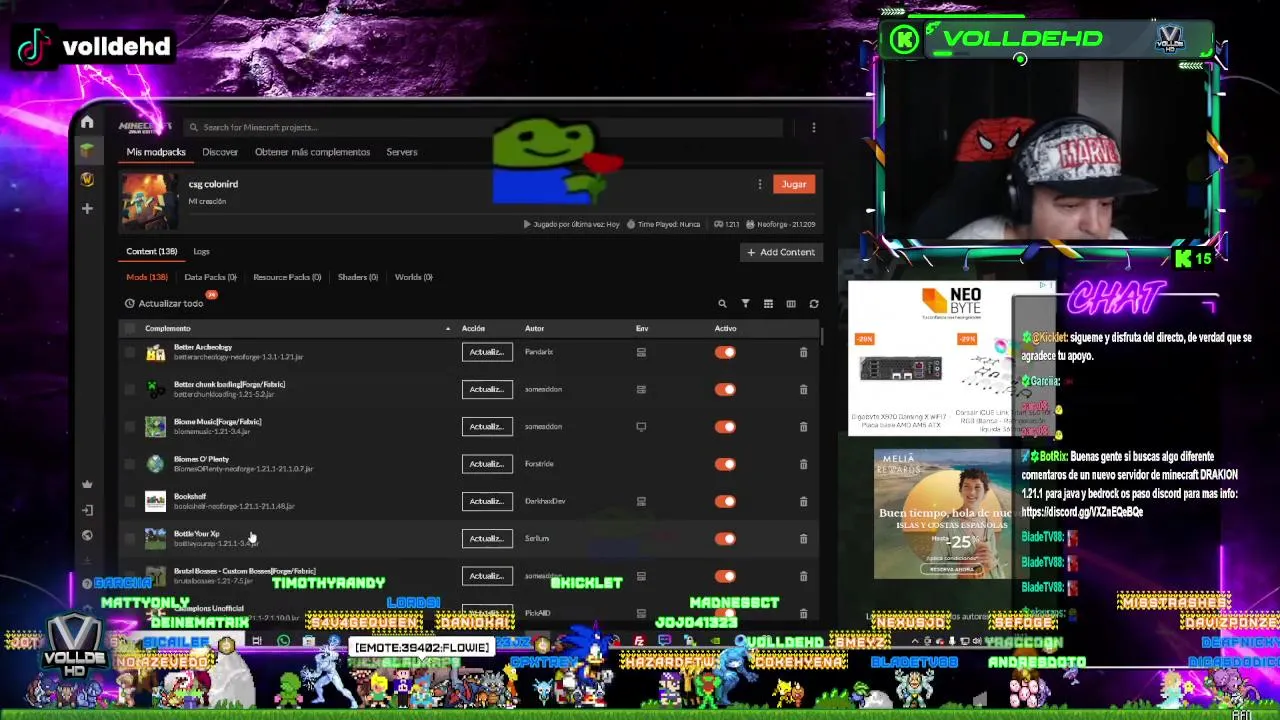Click the Activo column header

click(725, 329)
